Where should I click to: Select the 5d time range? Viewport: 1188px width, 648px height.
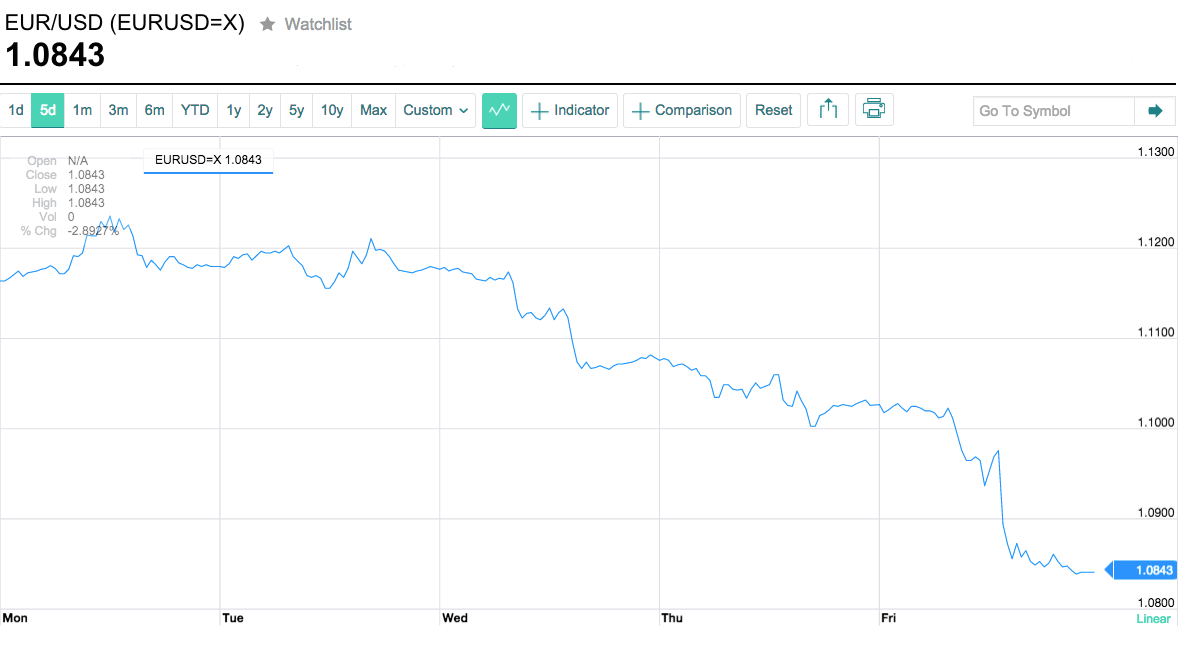coord(48,111)
